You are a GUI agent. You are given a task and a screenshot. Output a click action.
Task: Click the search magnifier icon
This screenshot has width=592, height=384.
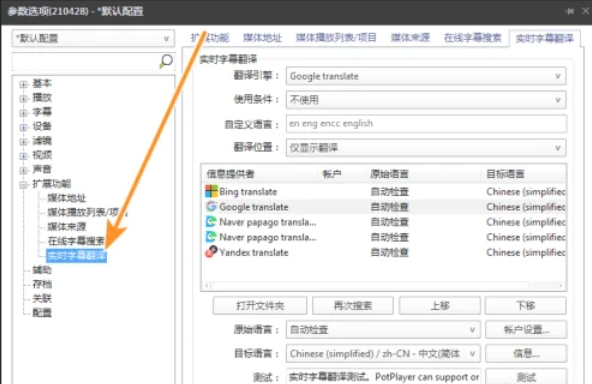166,61
